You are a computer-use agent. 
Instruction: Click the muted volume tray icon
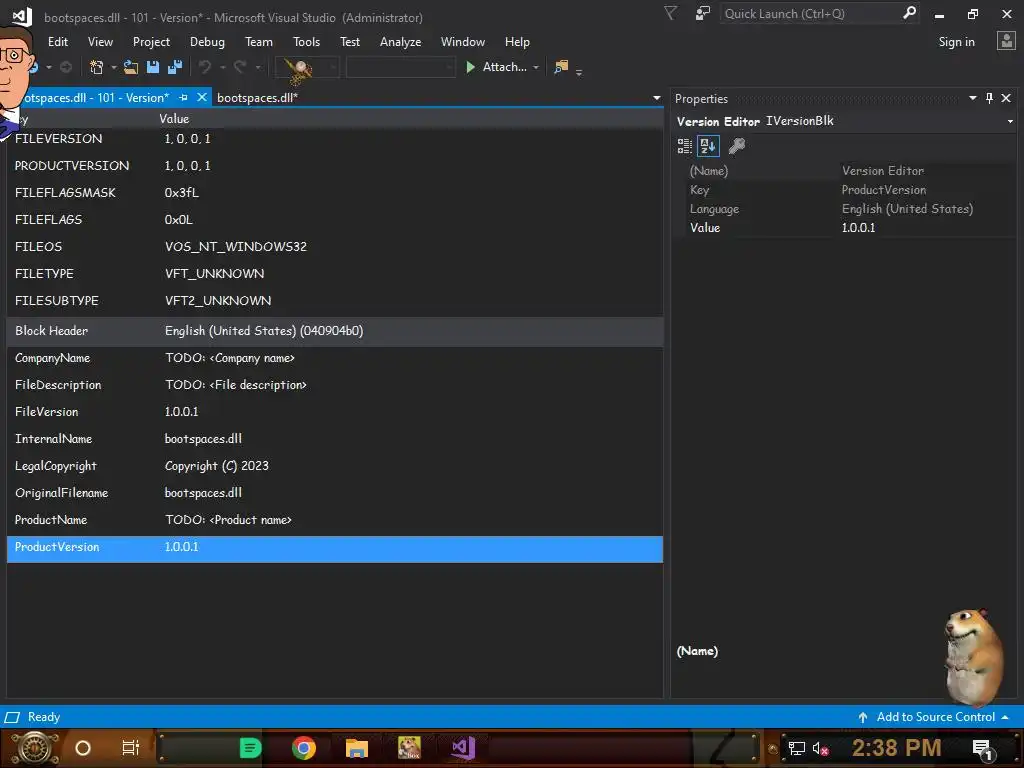(820, 748)
